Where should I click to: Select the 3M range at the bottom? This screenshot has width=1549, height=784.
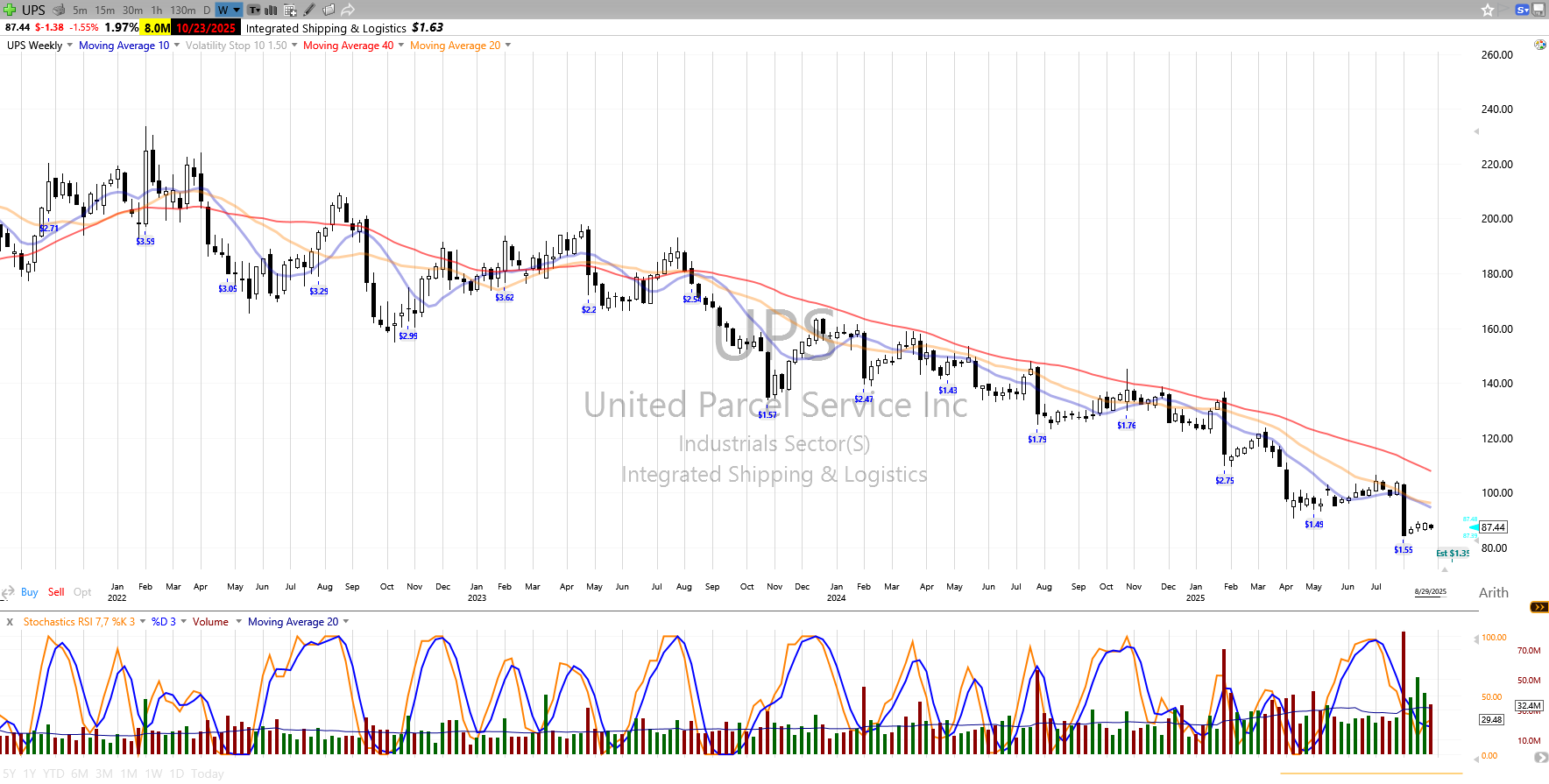pyautogui.click(x=104, y=773)
